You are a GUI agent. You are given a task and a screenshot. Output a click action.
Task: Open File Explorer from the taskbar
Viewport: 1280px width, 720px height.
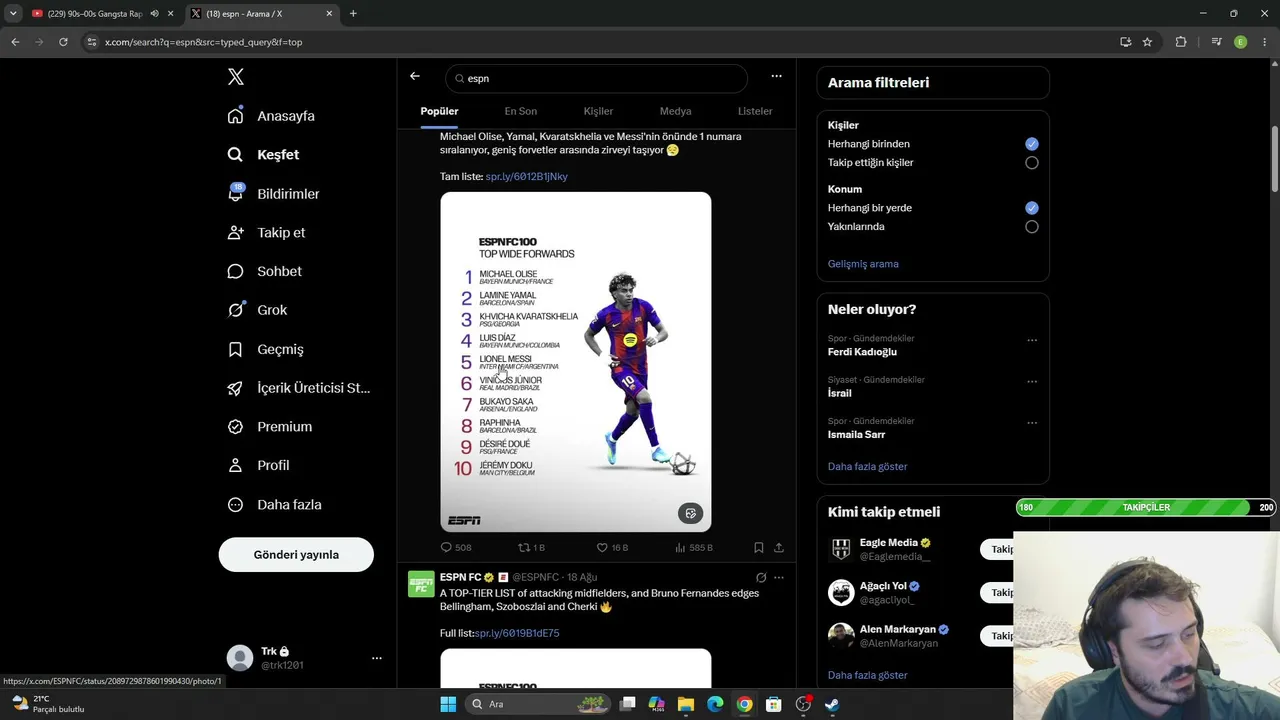pyautogui.click(x=686, y=704)
